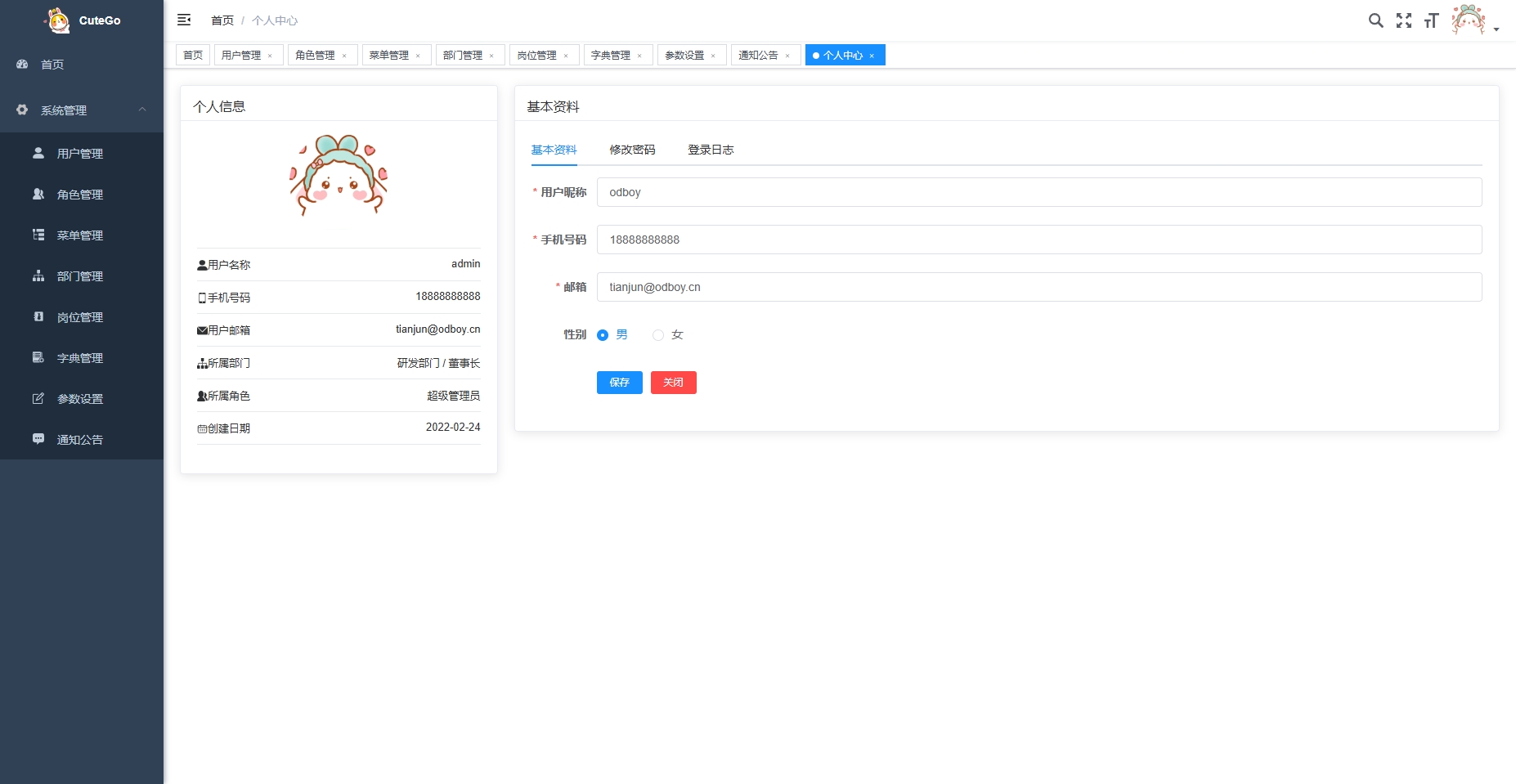Switch to the 修改密码 tab
The image size is (1516, 784).
coord(632,150)
